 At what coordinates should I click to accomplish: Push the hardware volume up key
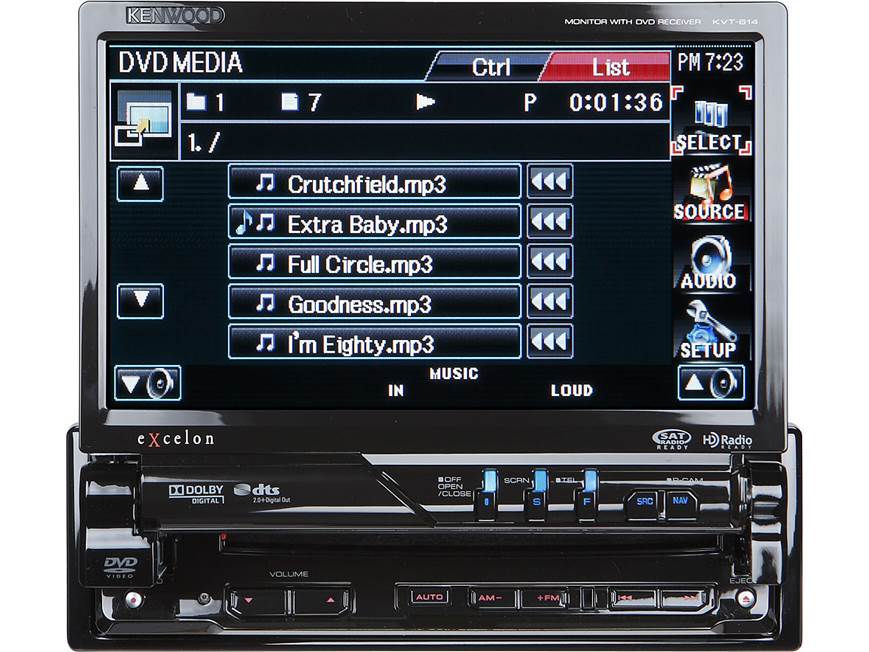[x=320, y=600]
